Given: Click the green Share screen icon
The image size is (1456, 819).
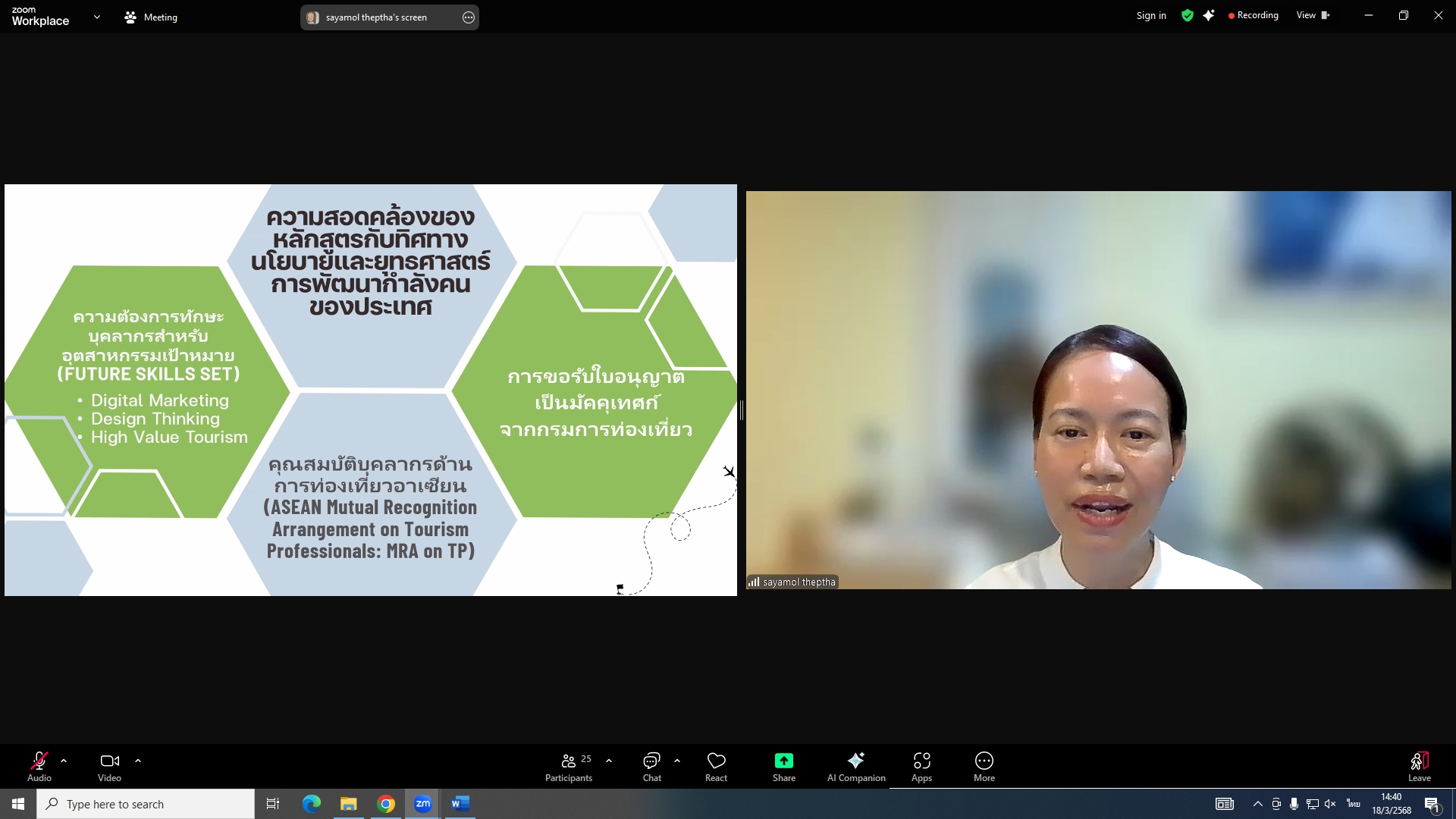Looking at the screenshot, I should point(783,761).
